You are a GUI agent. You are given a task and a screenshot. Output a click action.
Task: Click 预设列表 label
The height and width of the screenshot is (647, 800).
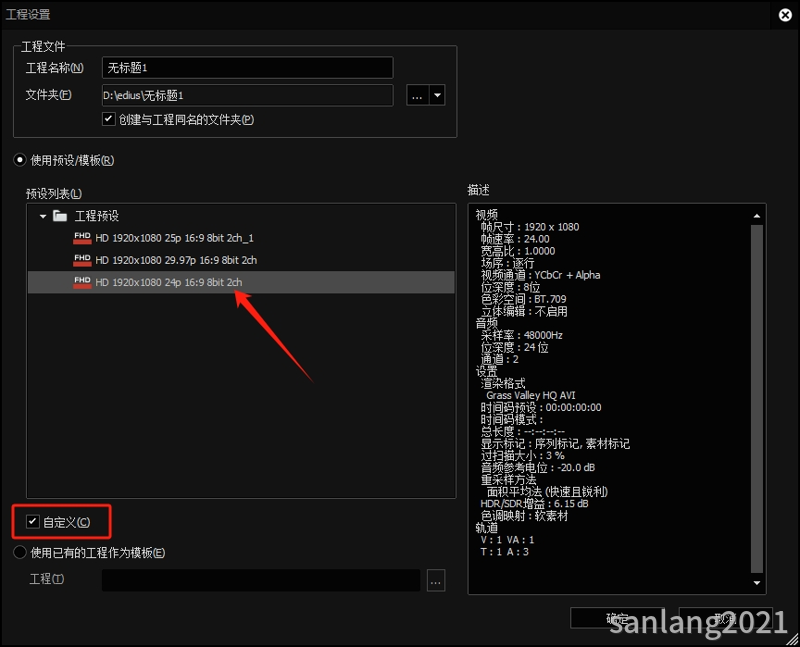tap(54, 194)
